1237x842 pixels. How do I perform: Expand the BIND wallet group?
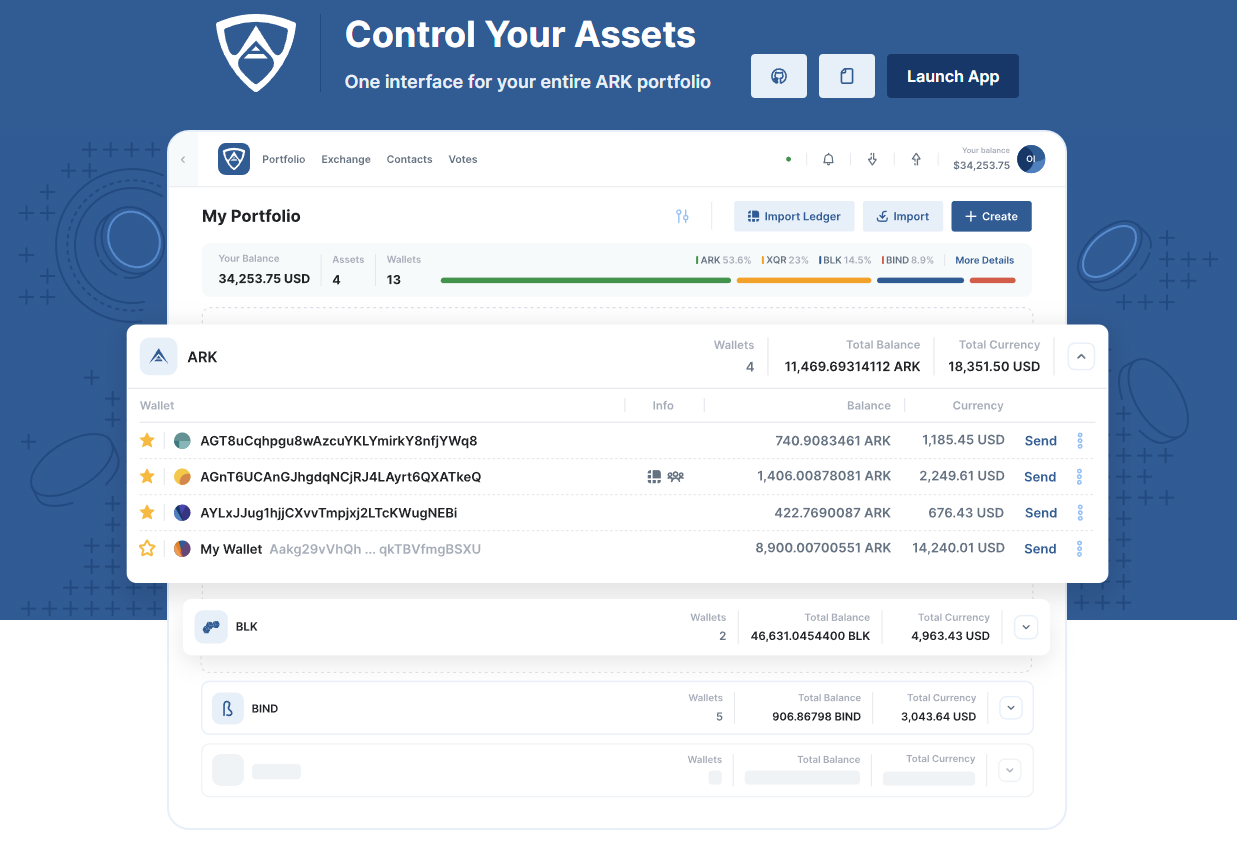pyautogui.click(x=1011, y=708)
